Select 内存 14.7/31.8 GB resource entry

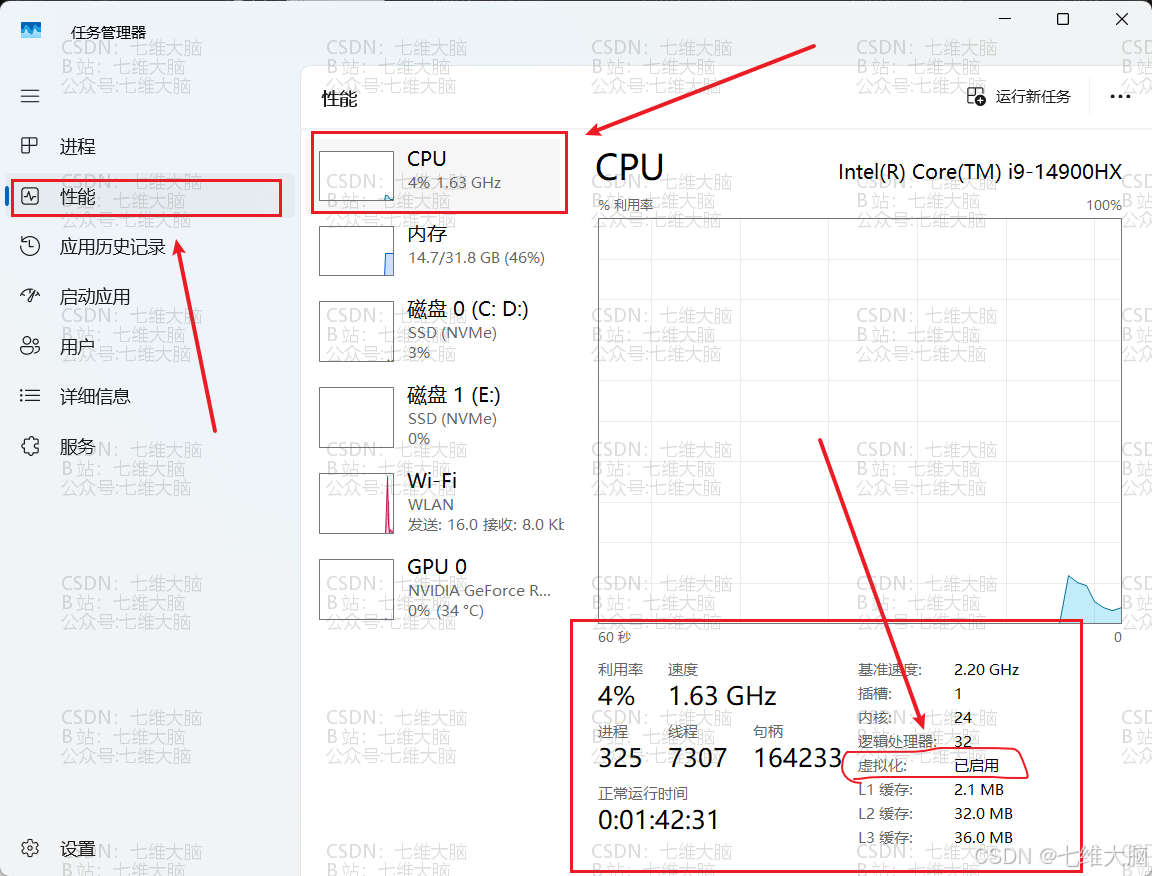(x=439, y=251)
